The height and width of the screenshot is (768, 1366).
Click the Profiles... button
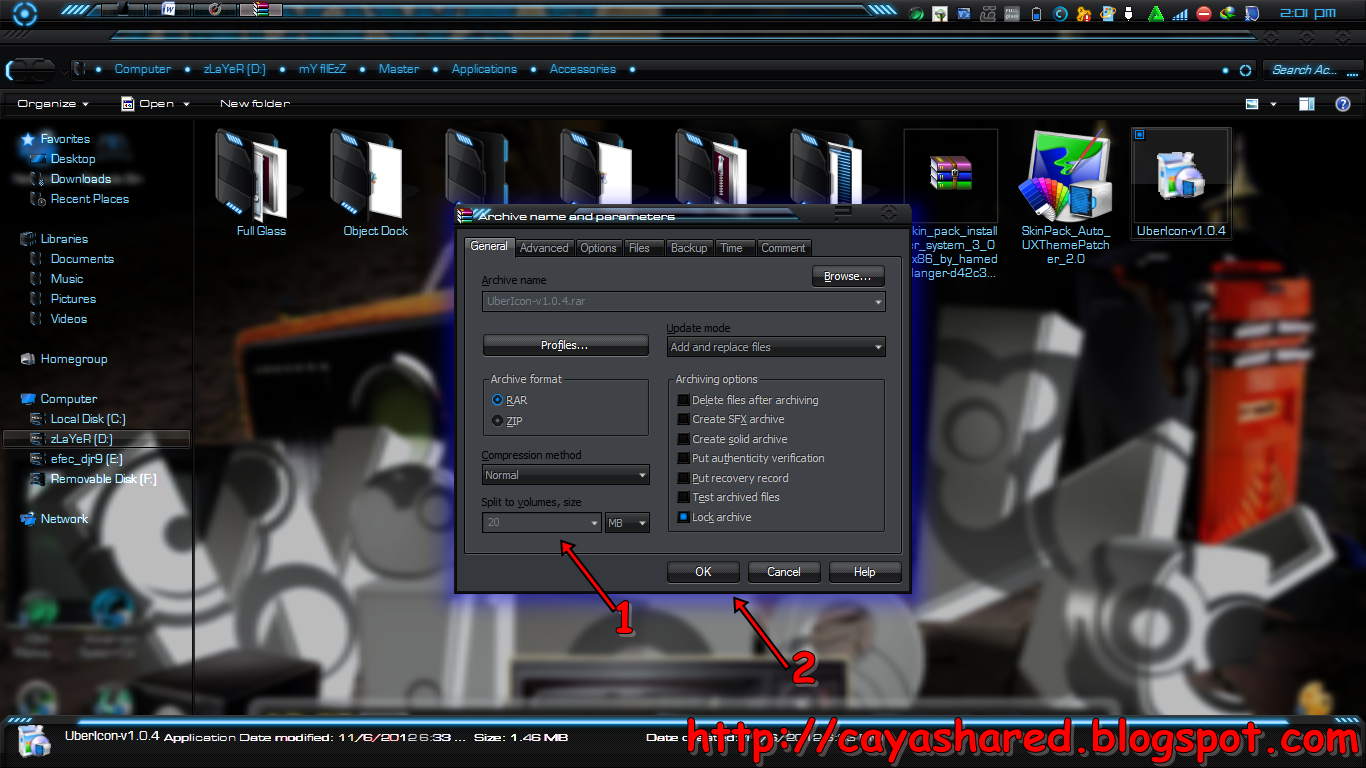click(x=565, y=345)
